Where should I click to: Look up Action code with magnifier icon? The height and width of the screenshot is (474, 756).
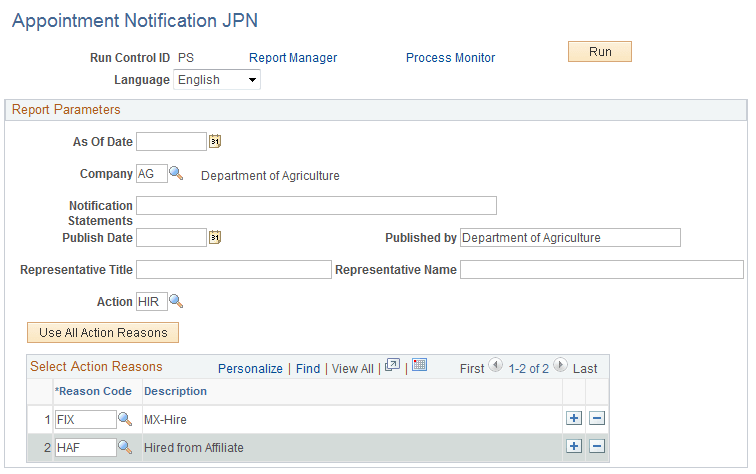(x=176, y=301)
